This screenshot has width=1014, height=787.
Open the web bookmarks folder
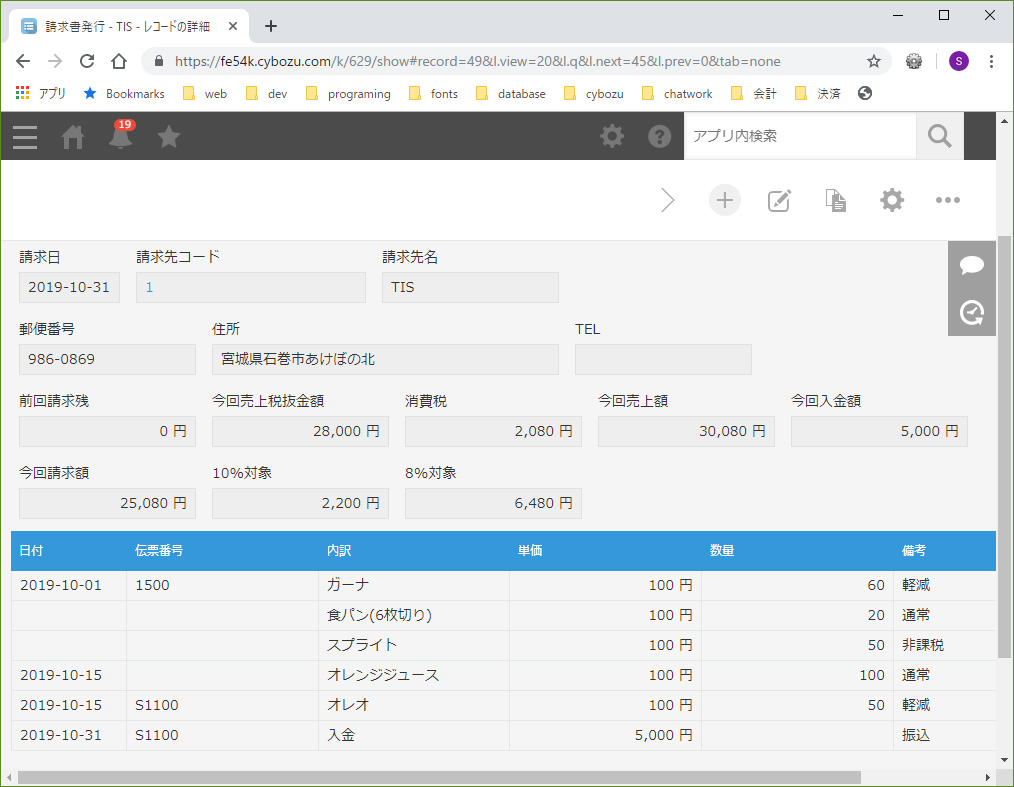[205, 94]
